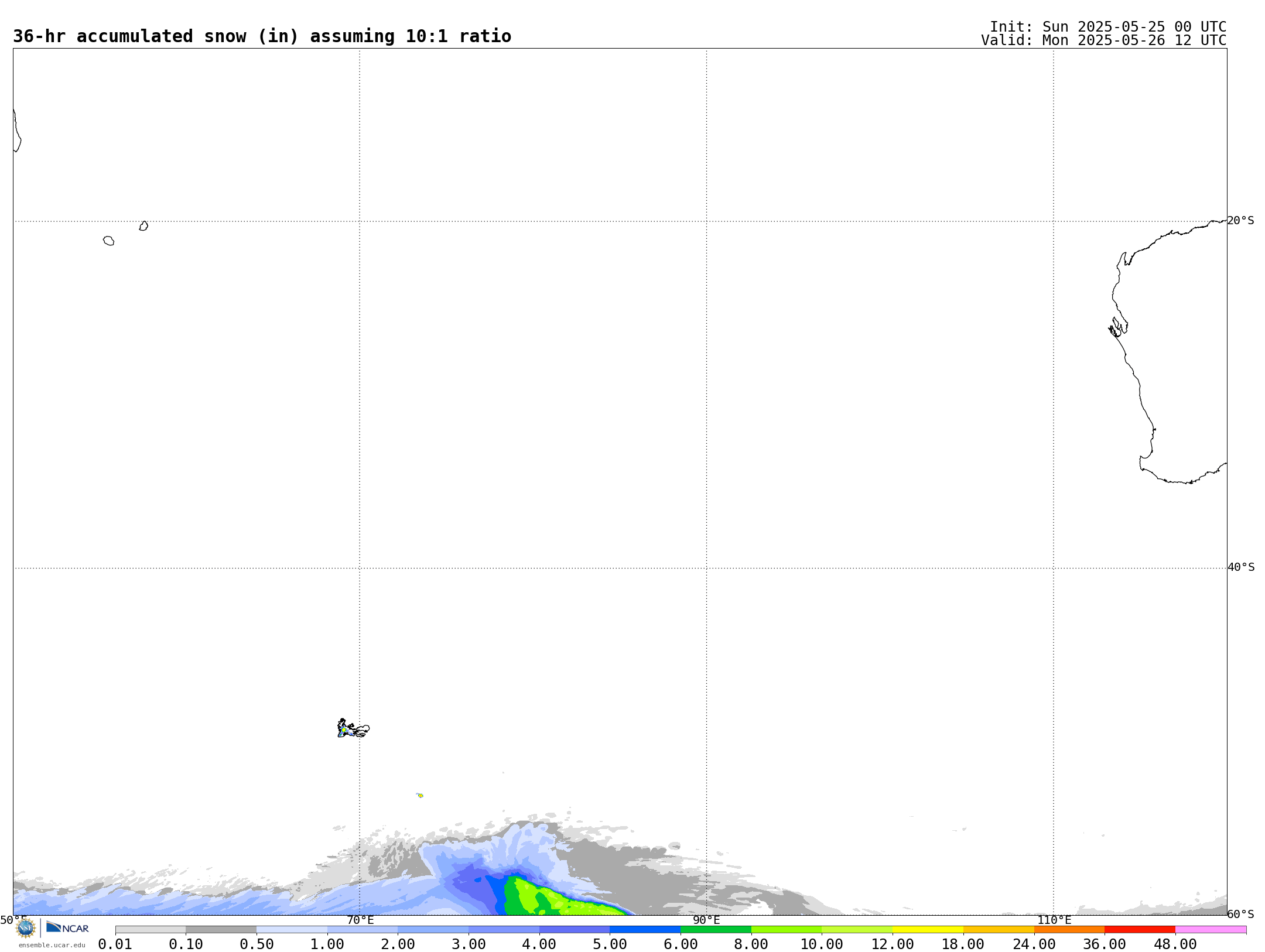Viewport: 1265px width, 952px height.
Task: Click the NSF logo icon
Action: point(26,928)
